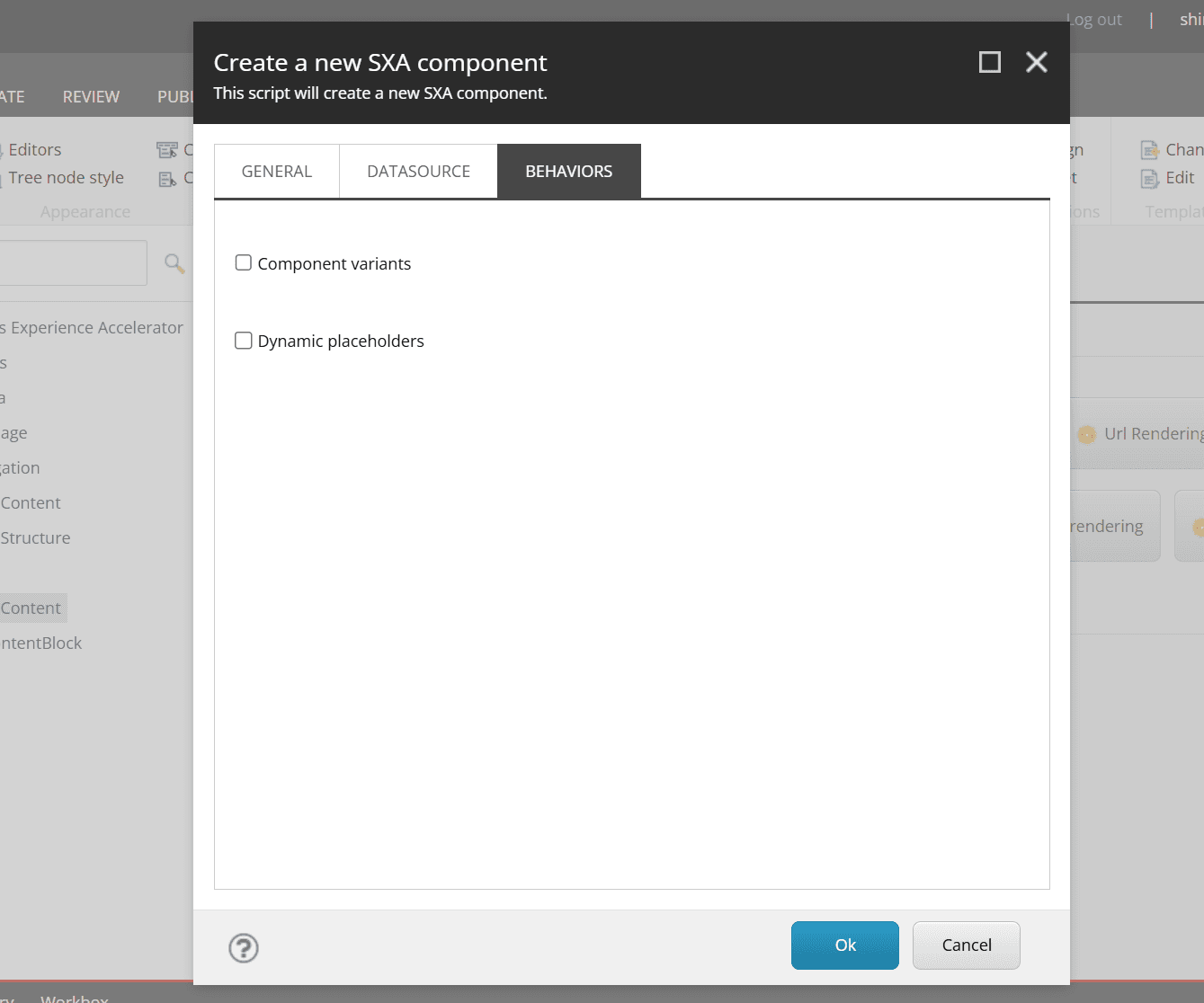Click the Edit template icon
1204x1003 pixels.
[x=1149, y=178]
